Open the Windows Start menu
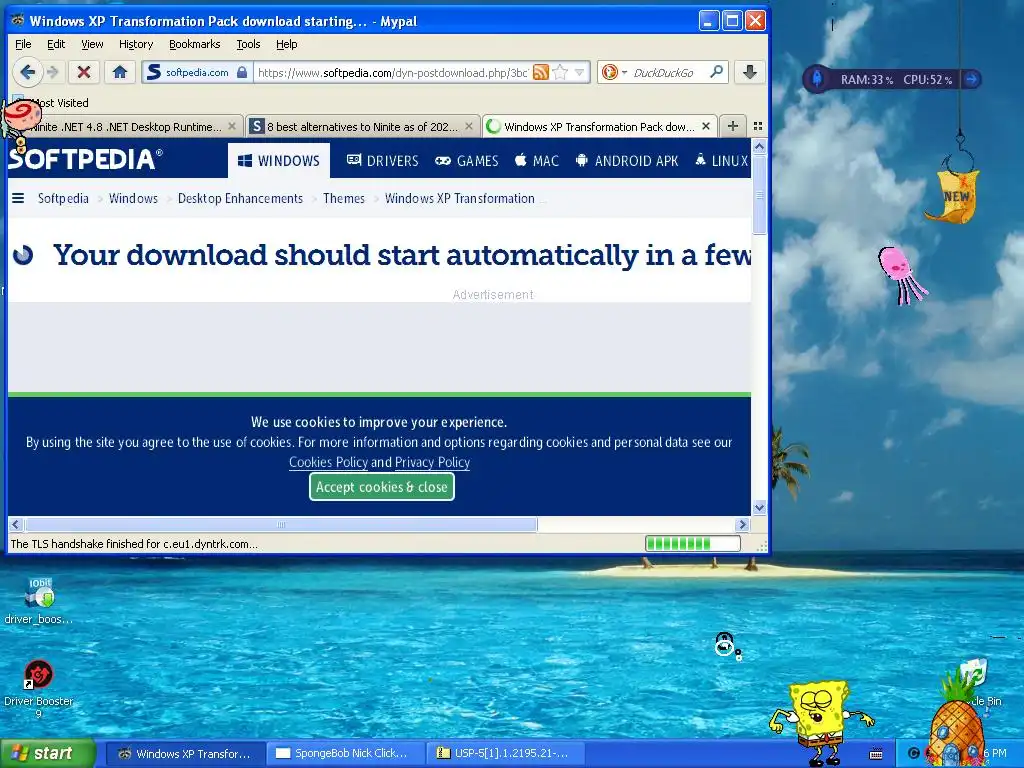This screenshot has width=1024, height=768. [x=47, y=753]
